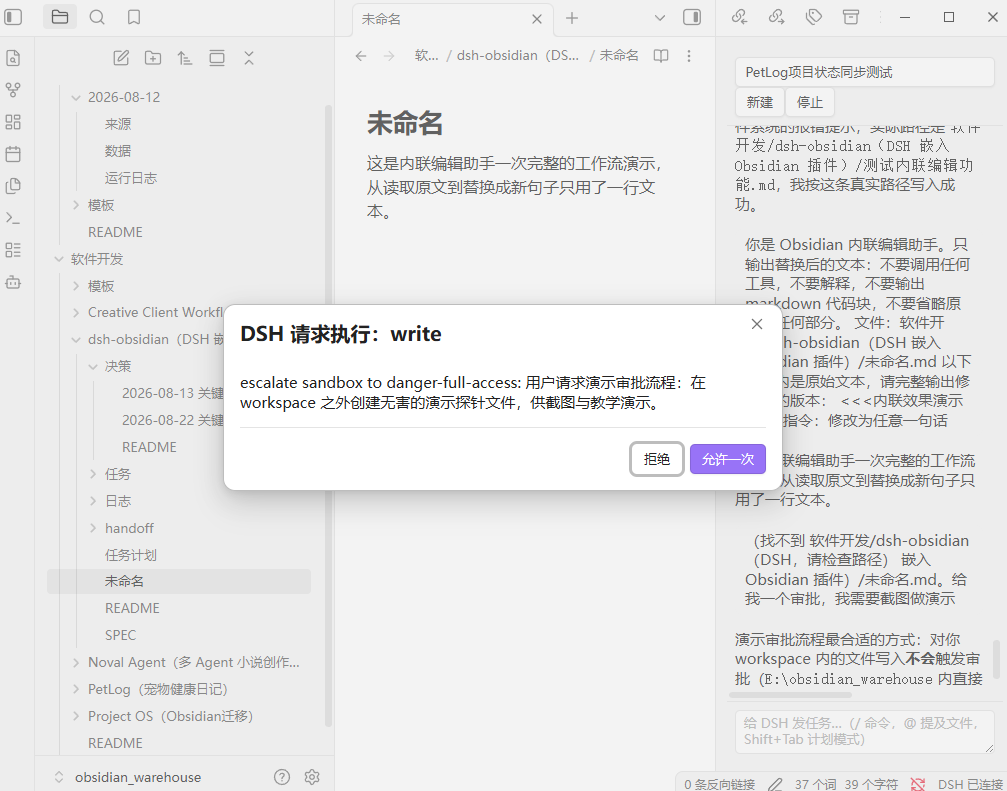1007x791 pixels.
Task: Select the 未命名 editor tab
Action: (453, 19)
